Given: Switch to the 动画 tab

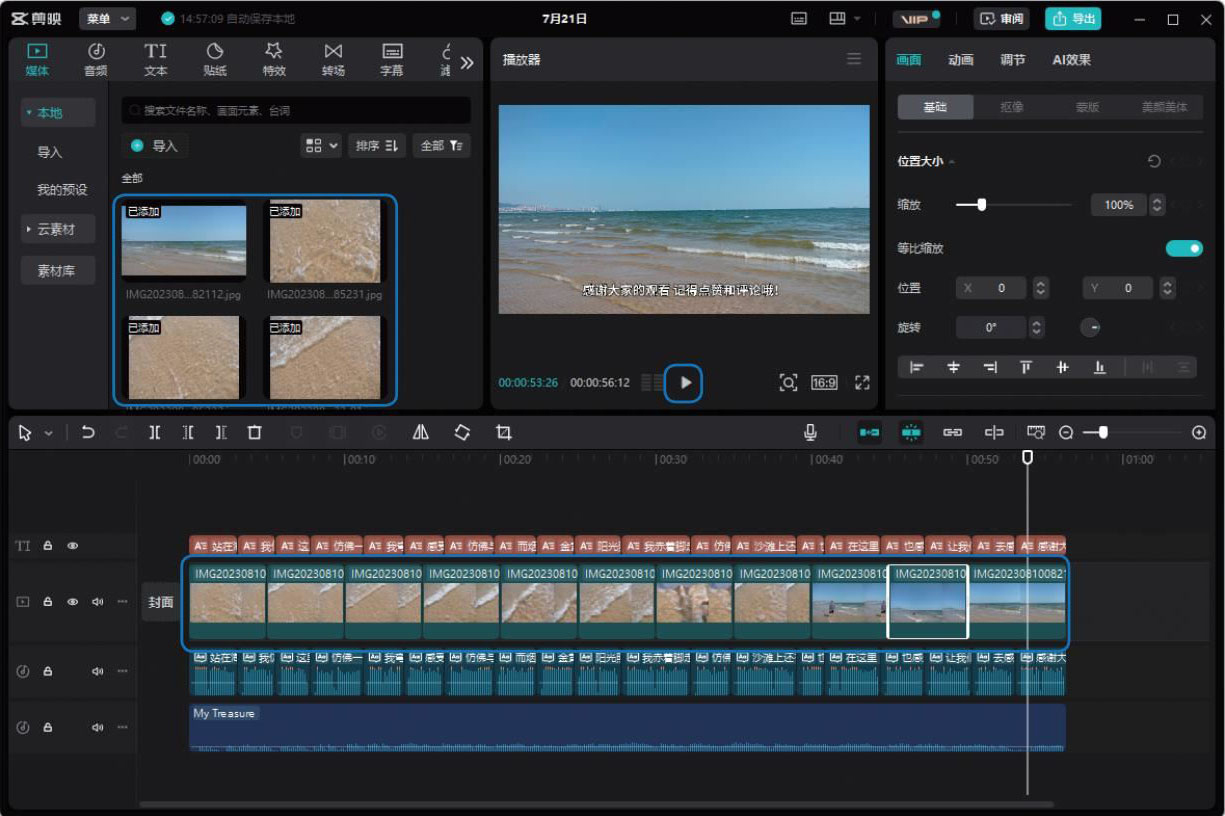Looking at the screenshot, I should tap(960, 60).
